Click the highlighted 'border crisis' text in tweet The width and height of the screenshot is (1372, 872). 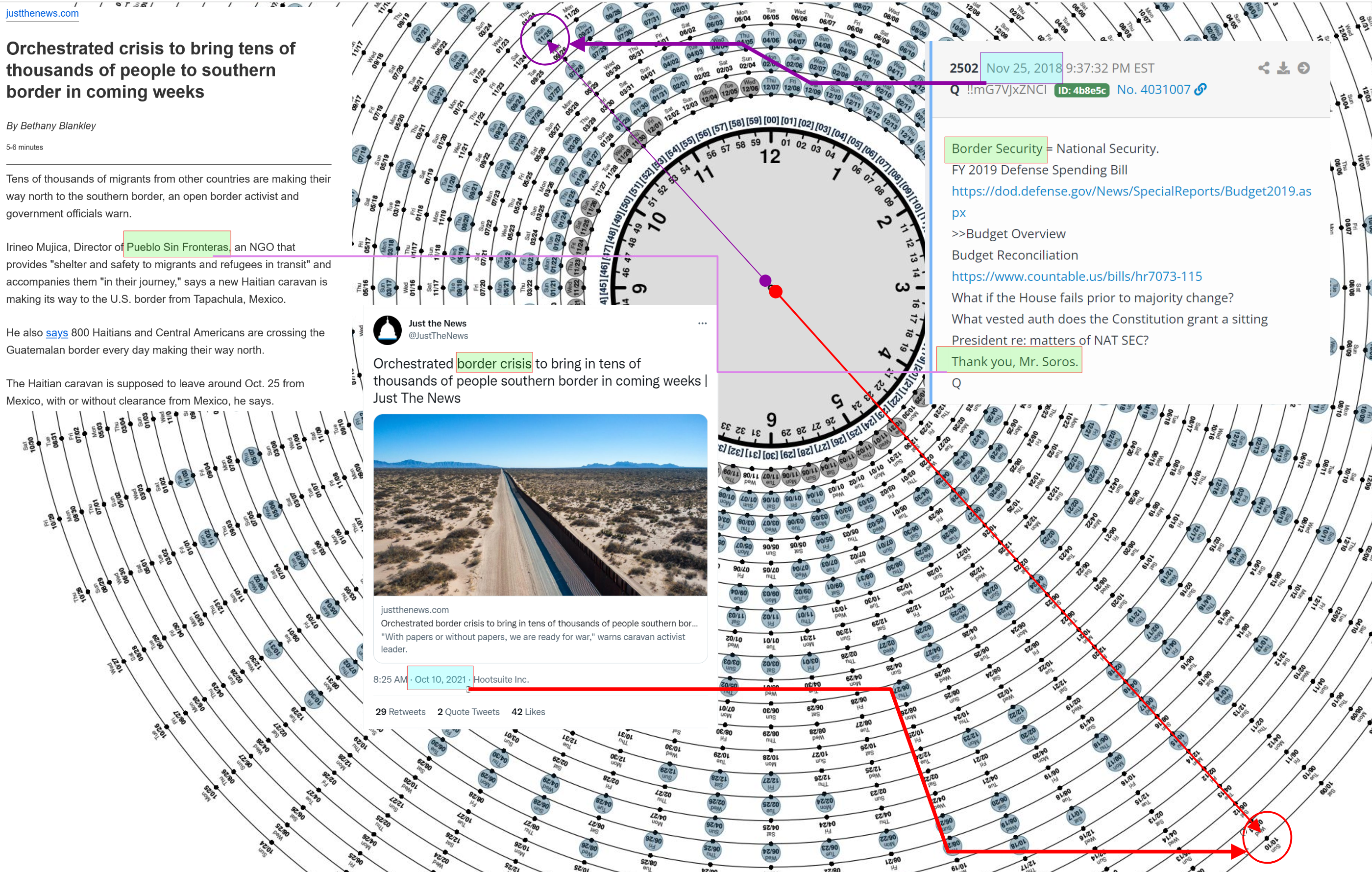pyautogui.click(x=494, y=364)
